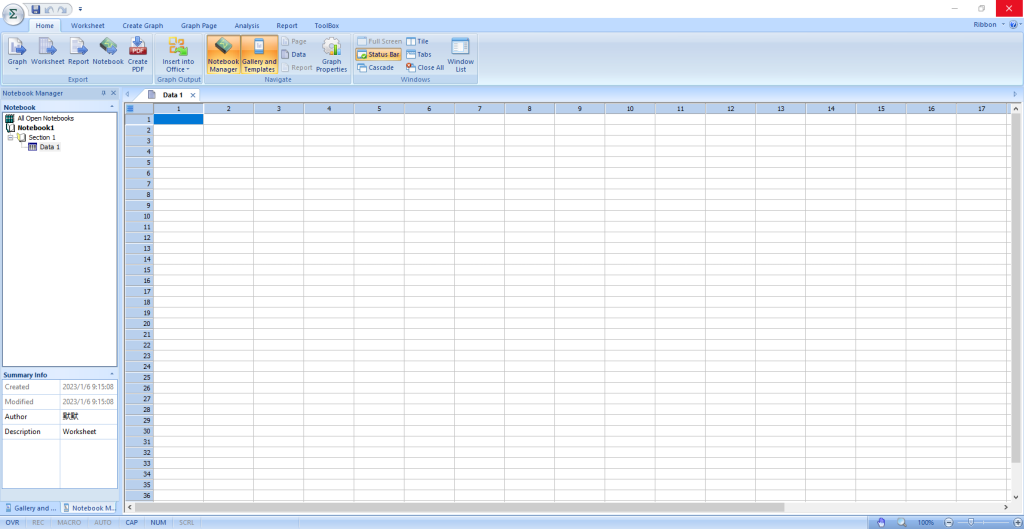
Task: Open the Graph Properties panel
Action: click(331, 53)
